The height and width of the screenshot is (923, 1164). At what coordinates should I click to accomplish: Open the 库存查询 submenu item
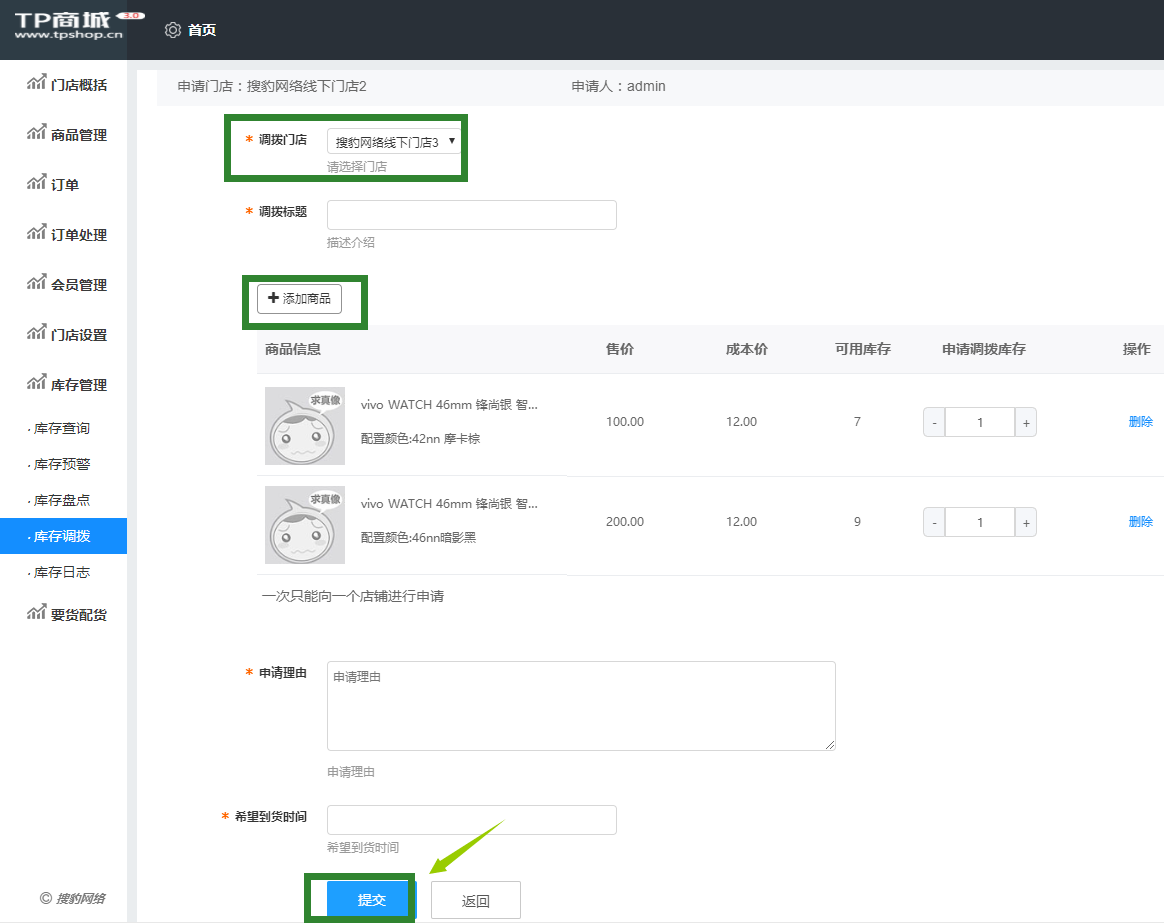(62, 428)
